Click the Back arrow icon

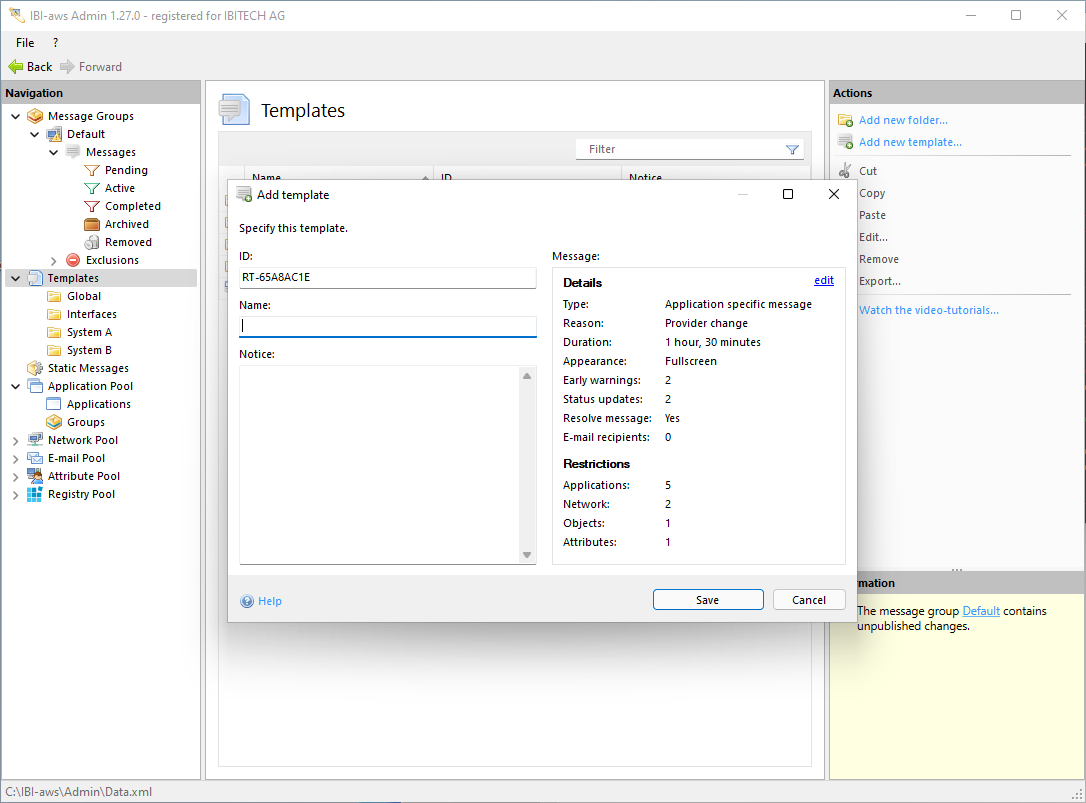(x=16, y=67)
